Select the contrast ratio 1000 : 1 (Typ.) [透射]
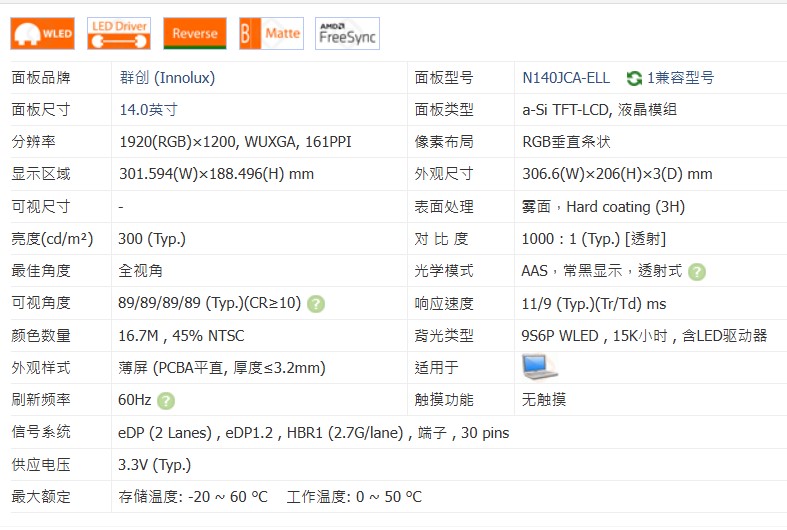The width and height of the screenshot is (787, 530). point(594,239)
